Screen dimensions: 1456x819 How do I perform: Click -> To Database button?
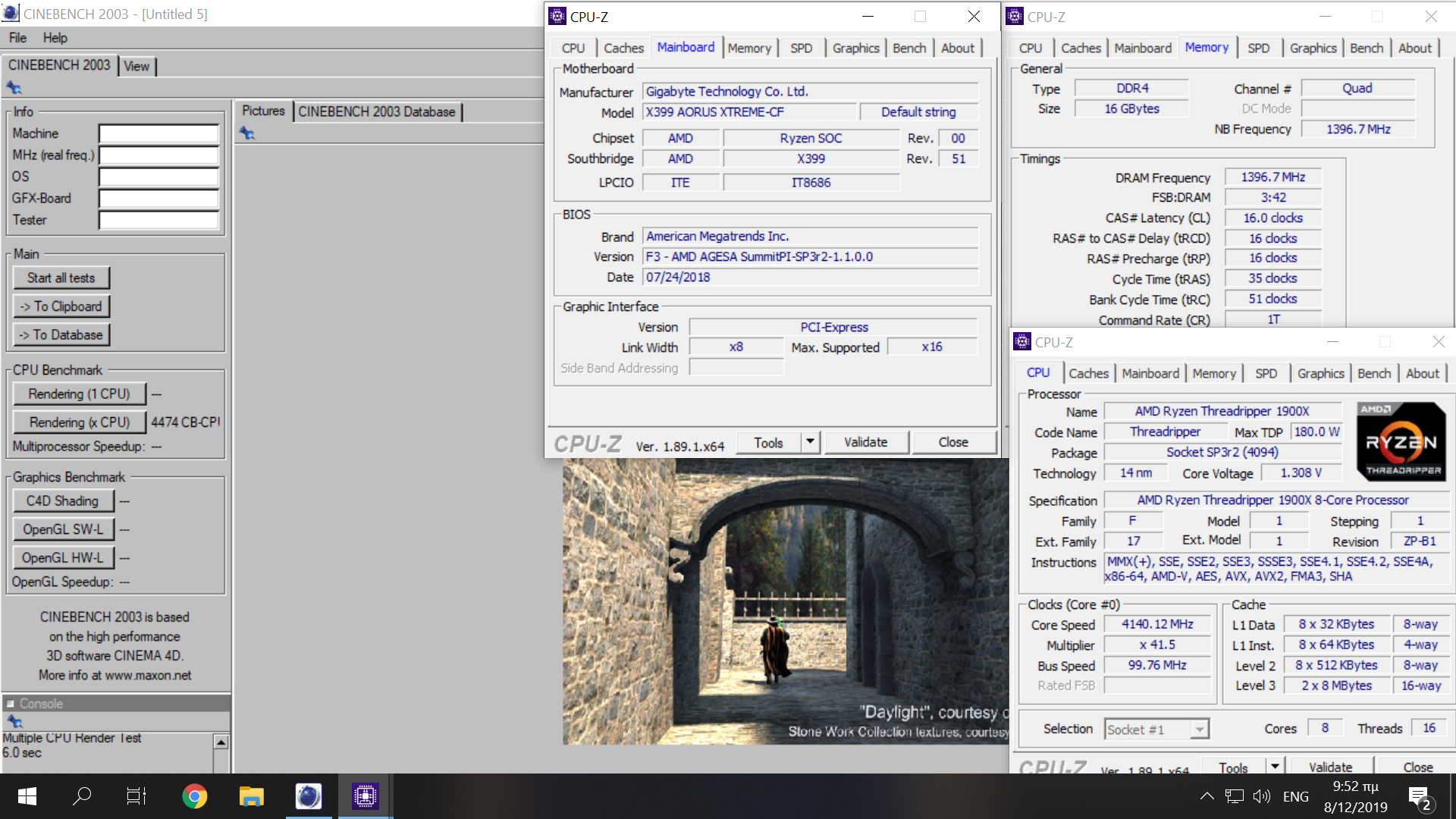coord(61,334)
